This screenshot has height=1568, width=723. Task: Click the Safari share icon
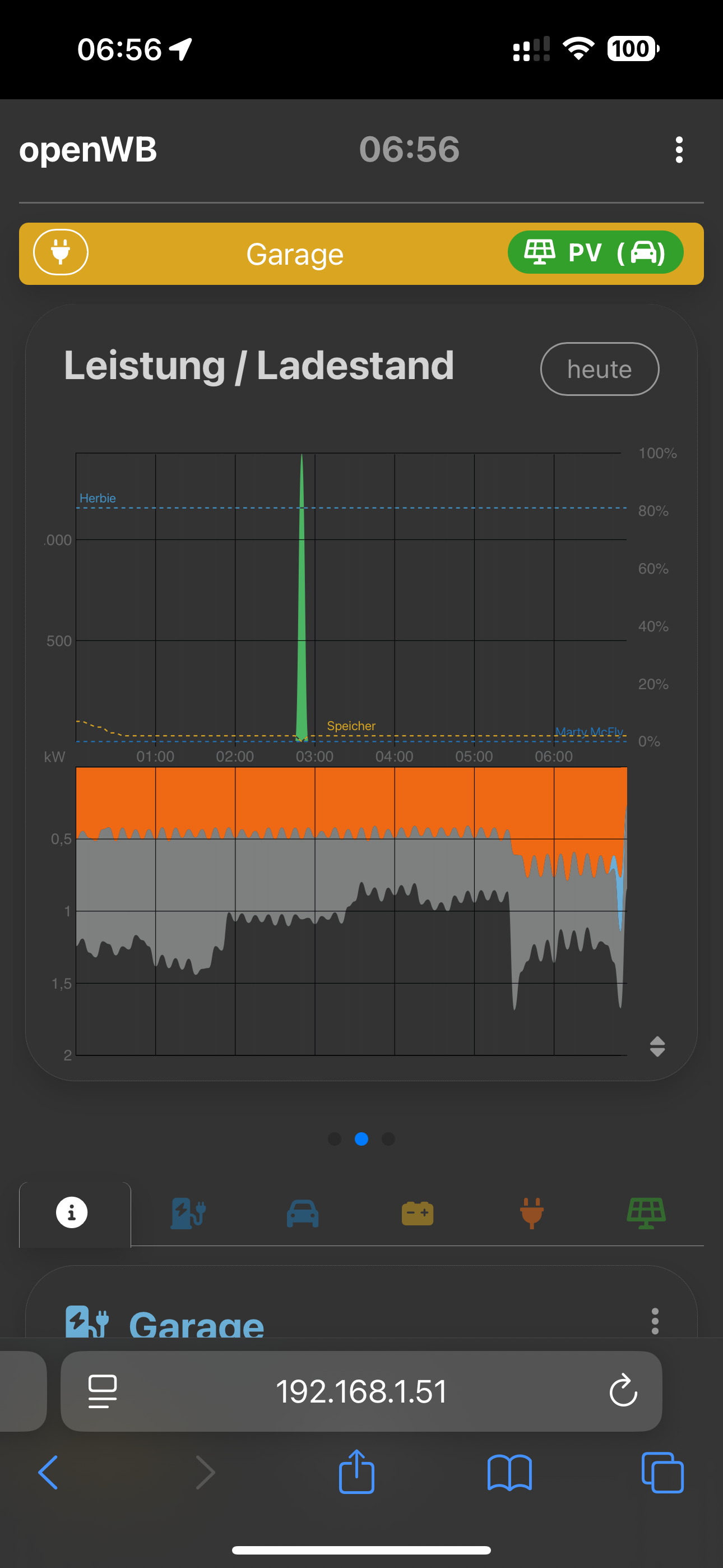tap(356, 1472)
